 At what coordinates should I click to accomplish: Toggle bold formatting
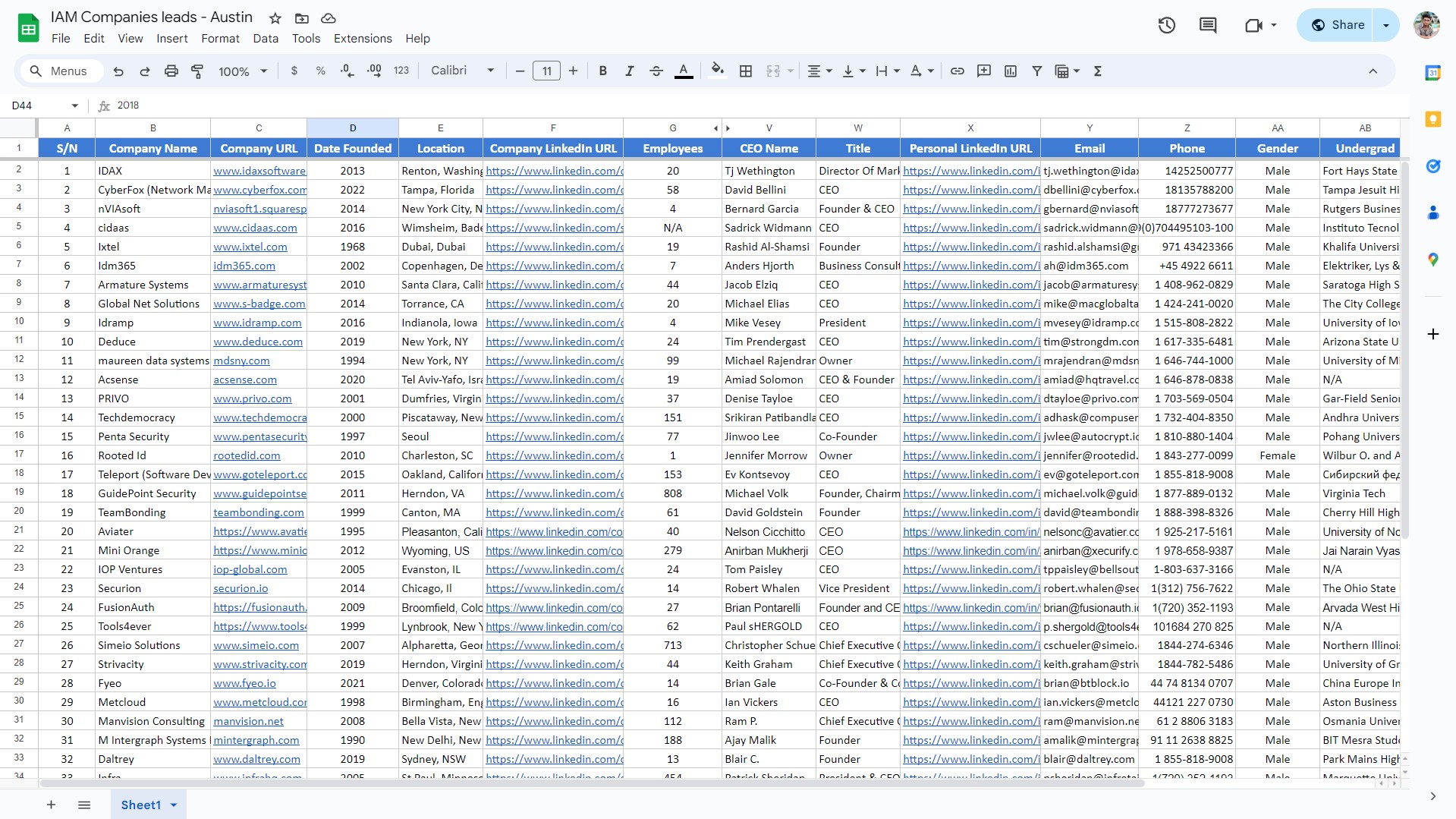pyautogui.click(x=603, y=71)
